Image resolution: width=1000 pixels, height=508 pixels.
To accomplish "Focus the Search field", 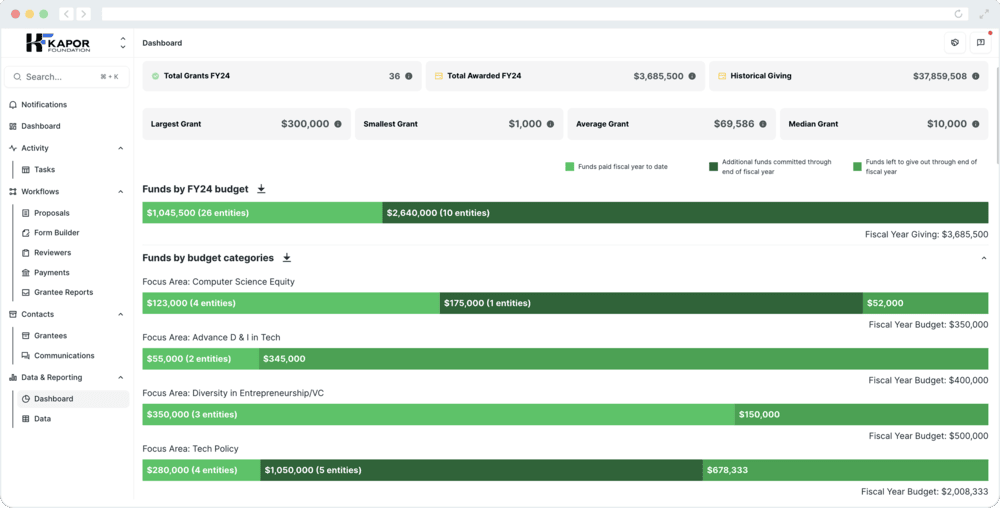I will point(67,76).
